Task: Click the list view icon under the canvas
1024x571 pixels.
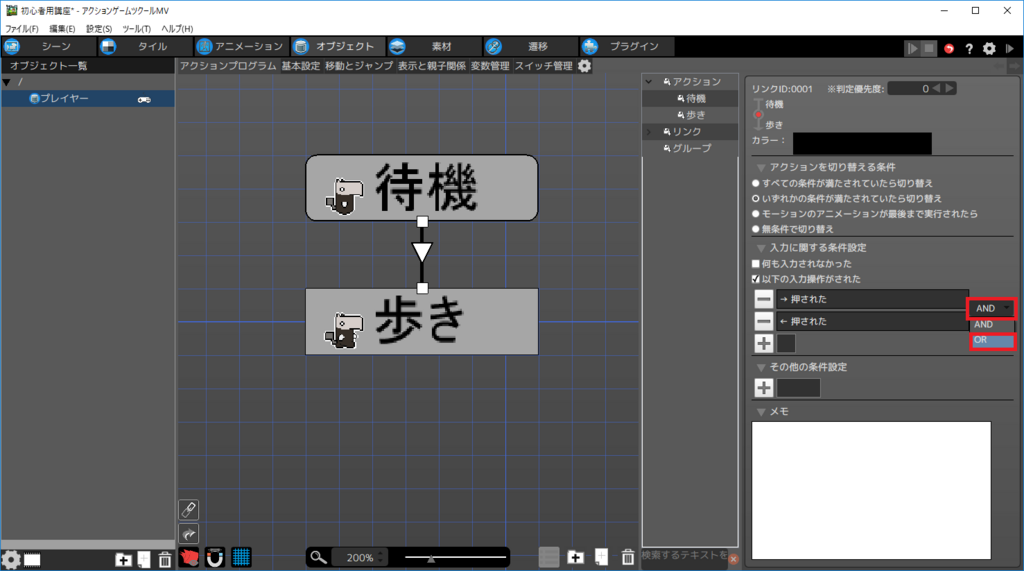Action: click(x=549, y=557)
